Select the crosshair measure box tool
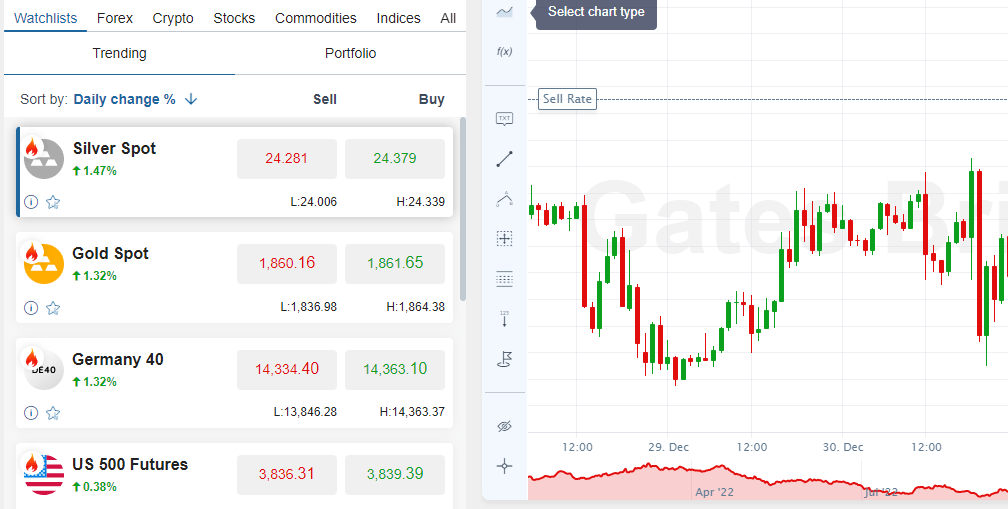Screen dimensions: 1008x509 (504, 238)
